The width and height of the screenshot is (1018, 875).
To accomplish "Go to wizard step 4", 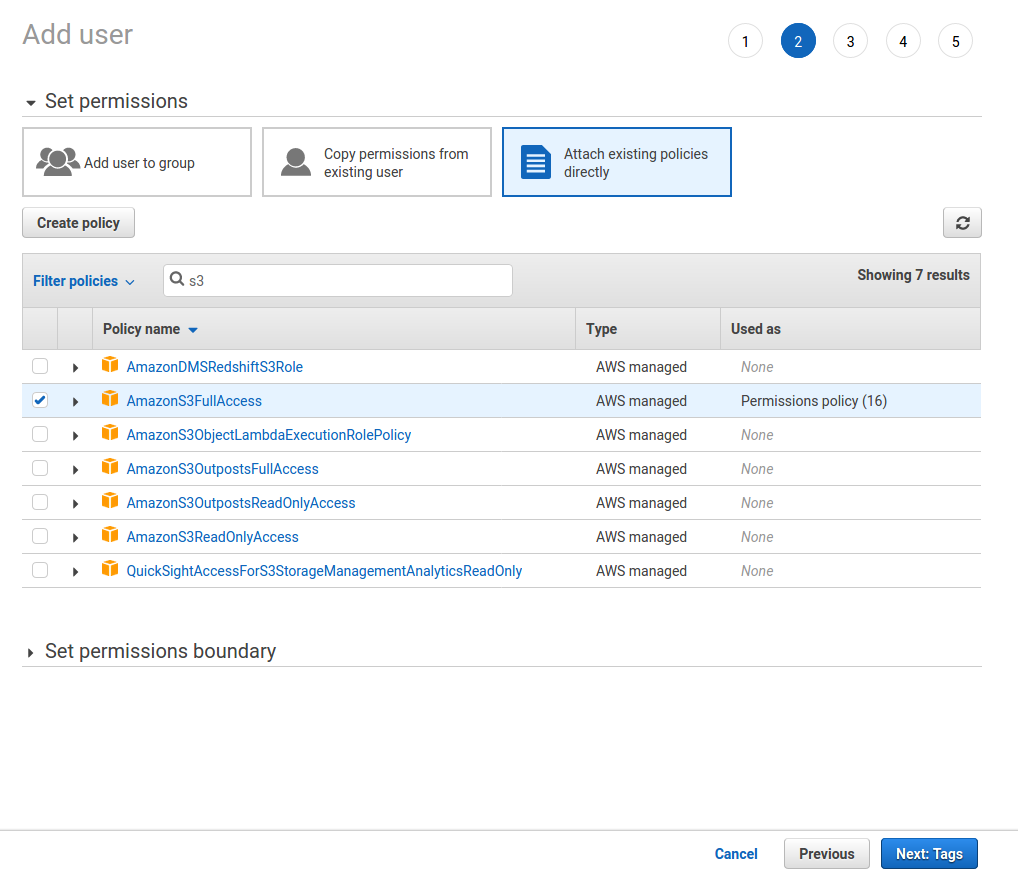I will pyautogui.click(x=903, y=41).
